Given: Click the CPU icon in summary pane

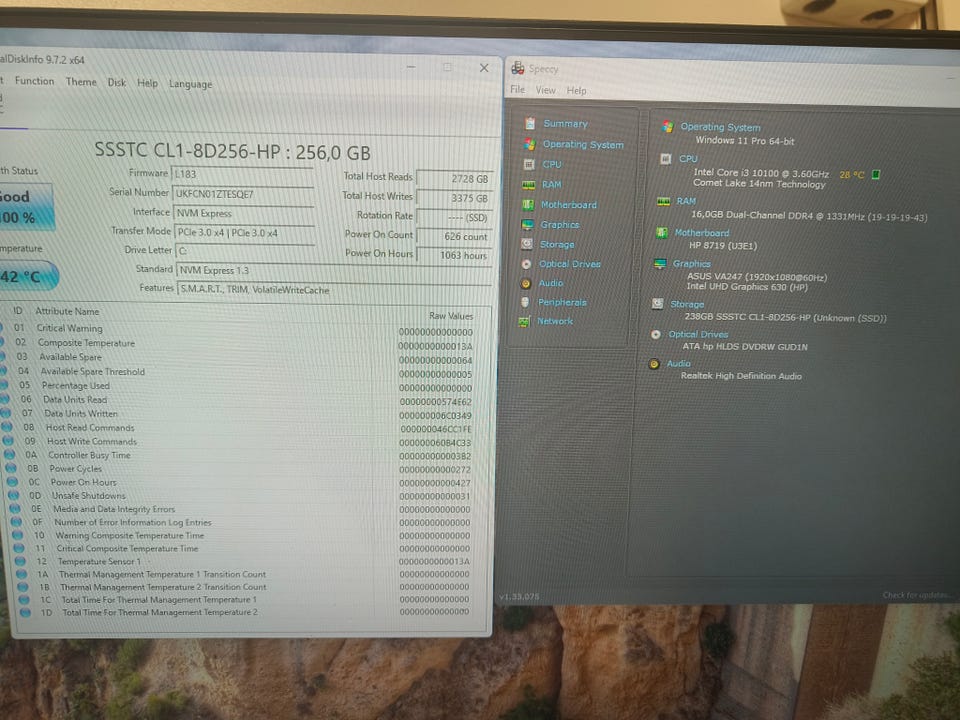Looking at the screenshot, I should coord(666,159).
